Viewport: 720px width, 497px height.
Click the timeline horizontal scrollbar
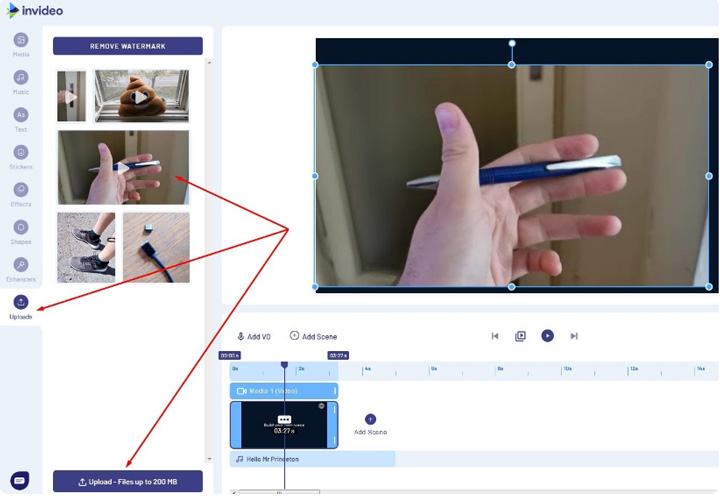(x=279, y=492)
